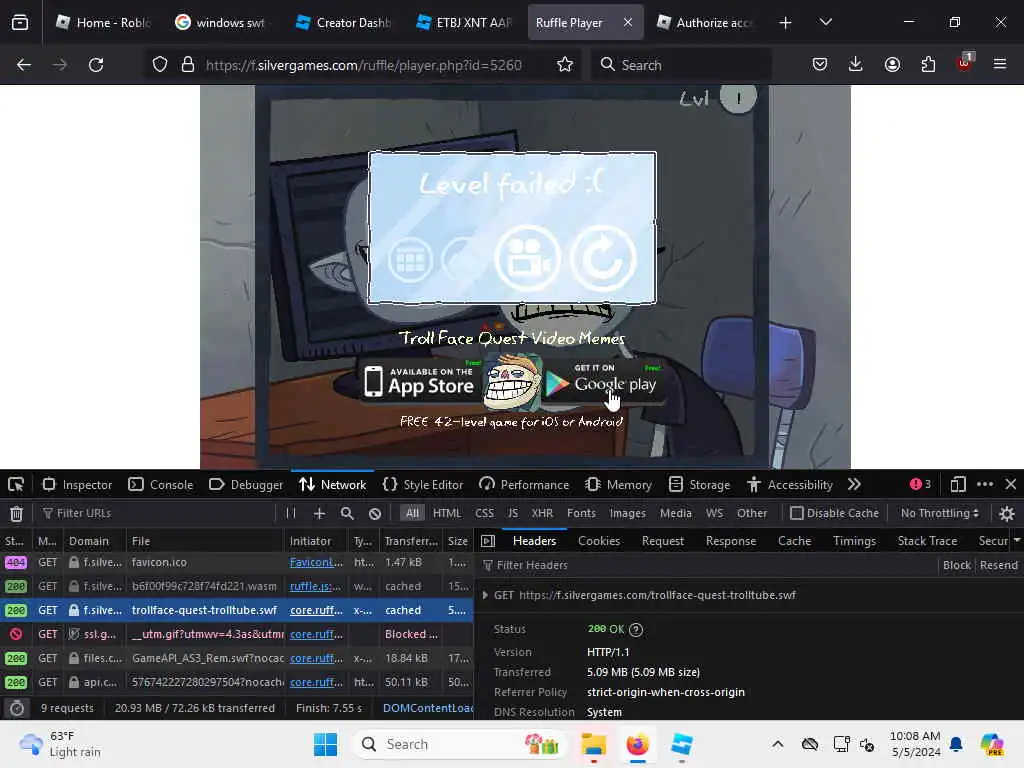Open the uBlock Origin extension icon

click(x=965, y=63)
